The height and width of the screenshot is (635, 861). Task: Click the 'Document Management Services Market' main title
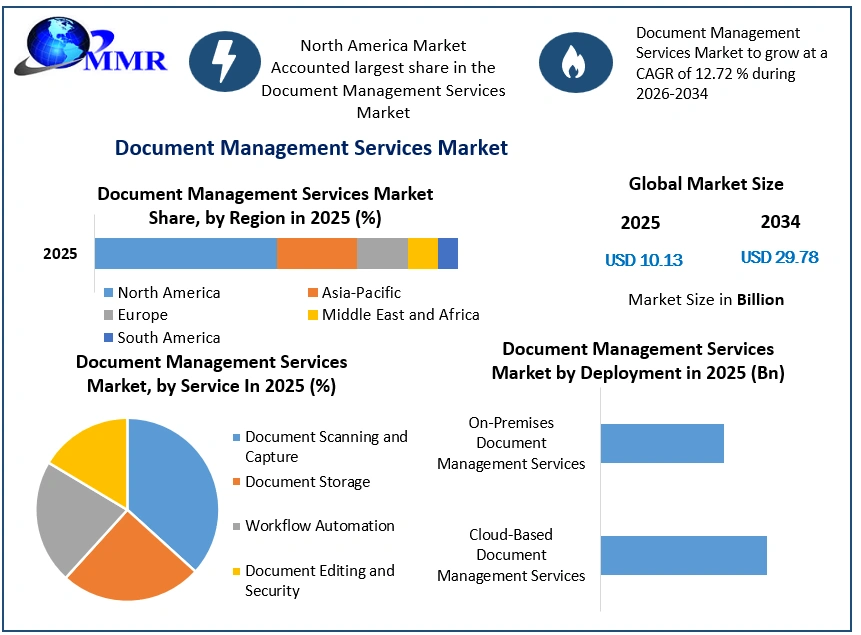[x=311, y=148]
